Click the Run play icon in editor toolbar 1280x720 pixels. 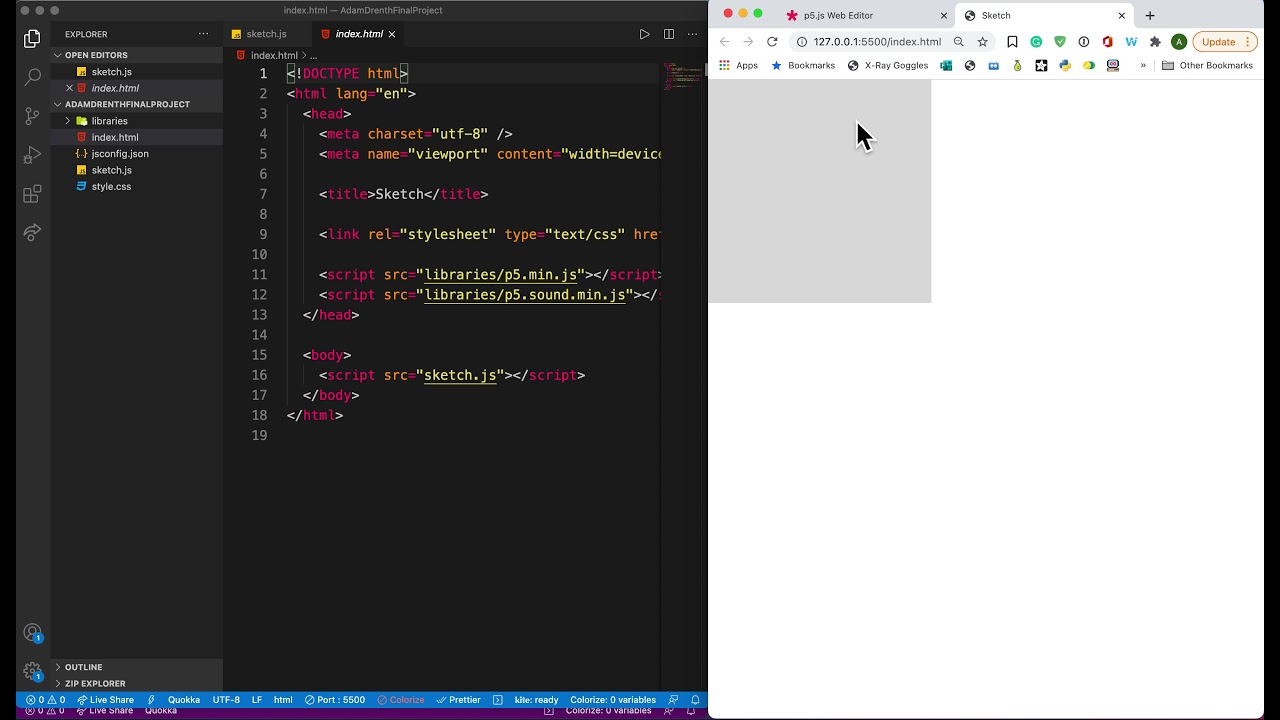point(644,34)
